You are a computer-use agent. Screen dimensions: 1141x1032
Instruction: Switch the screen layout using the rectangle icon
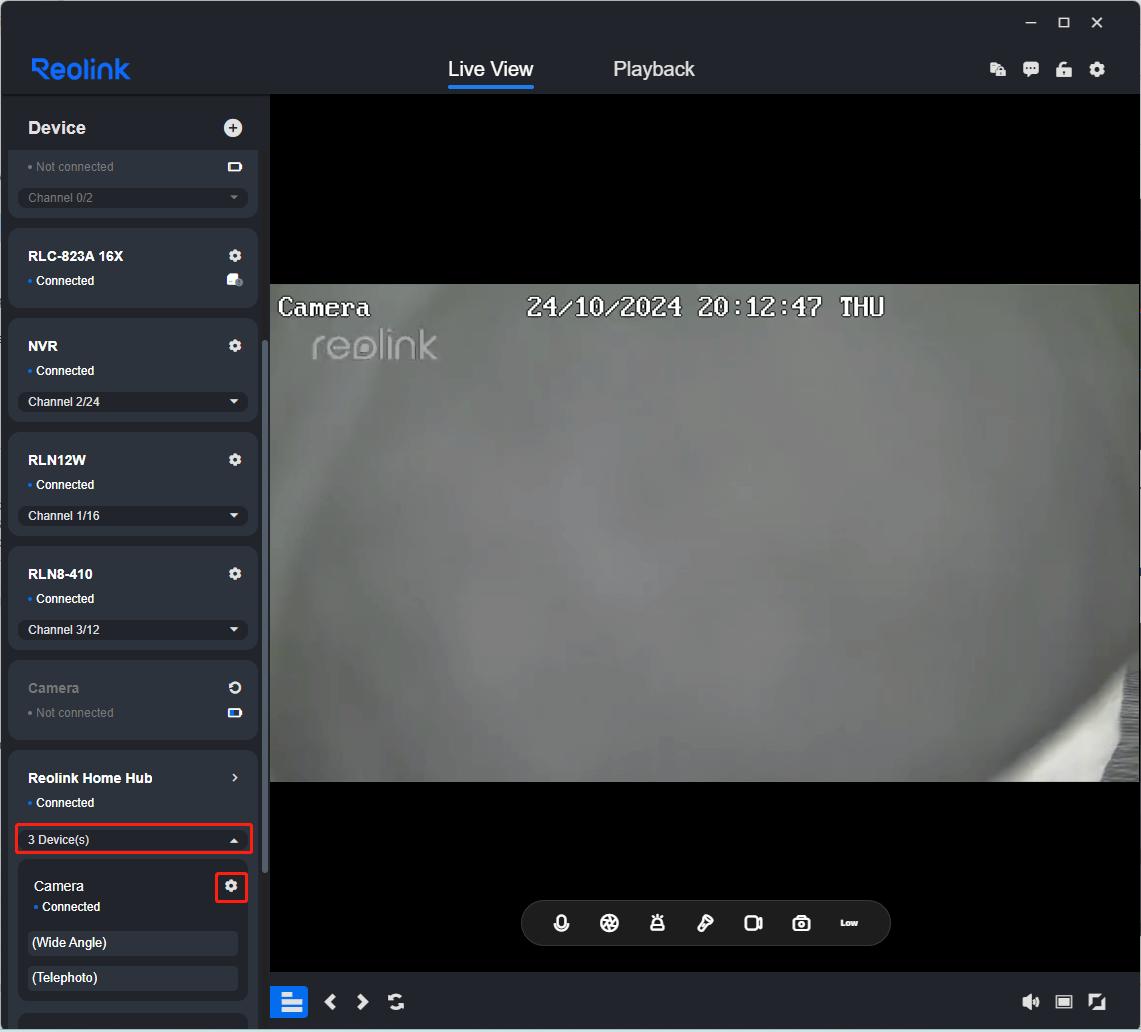pos(1064,1002)
